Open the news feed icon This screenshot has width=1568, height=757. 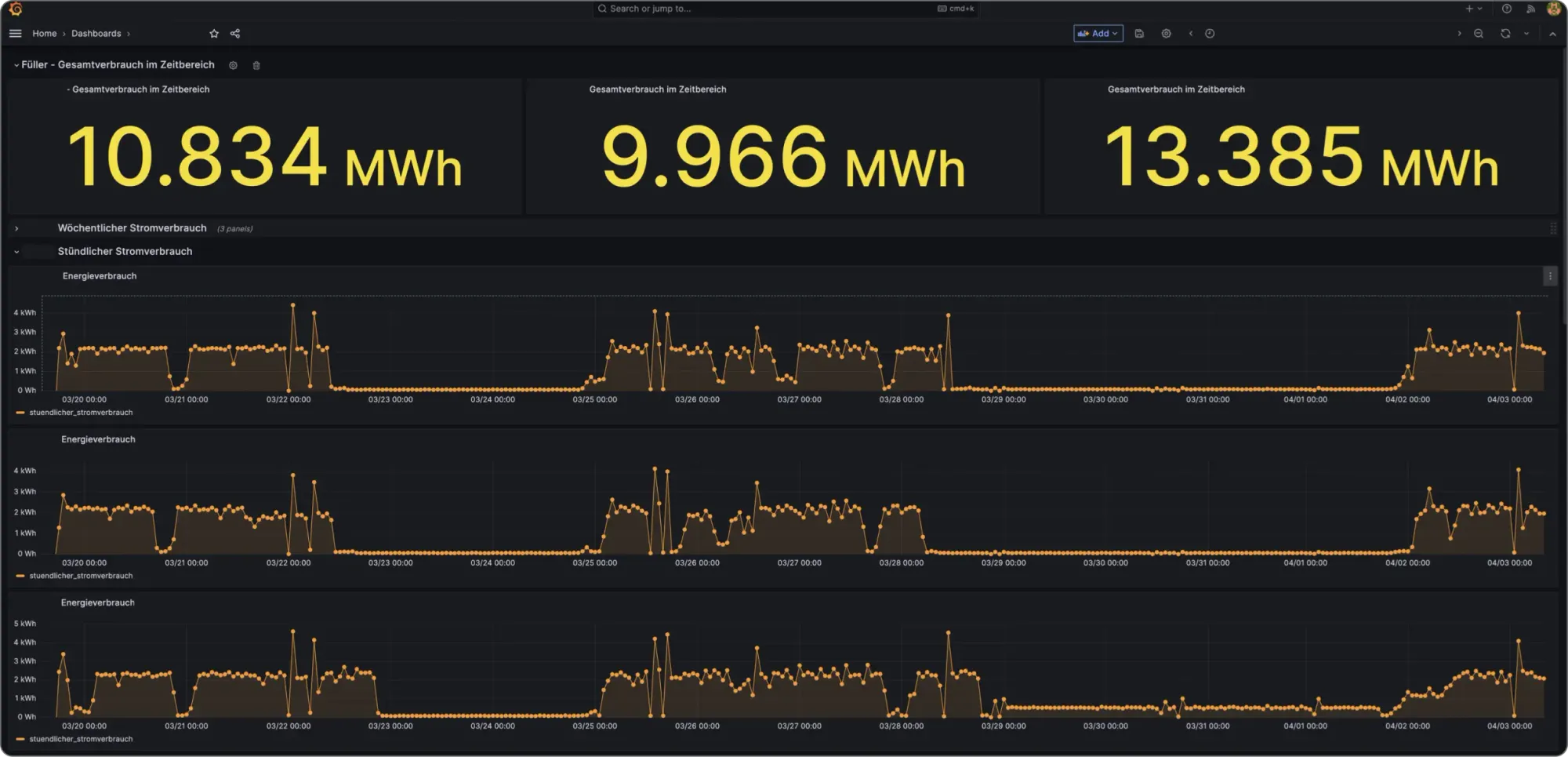[x=1530, y=9]
